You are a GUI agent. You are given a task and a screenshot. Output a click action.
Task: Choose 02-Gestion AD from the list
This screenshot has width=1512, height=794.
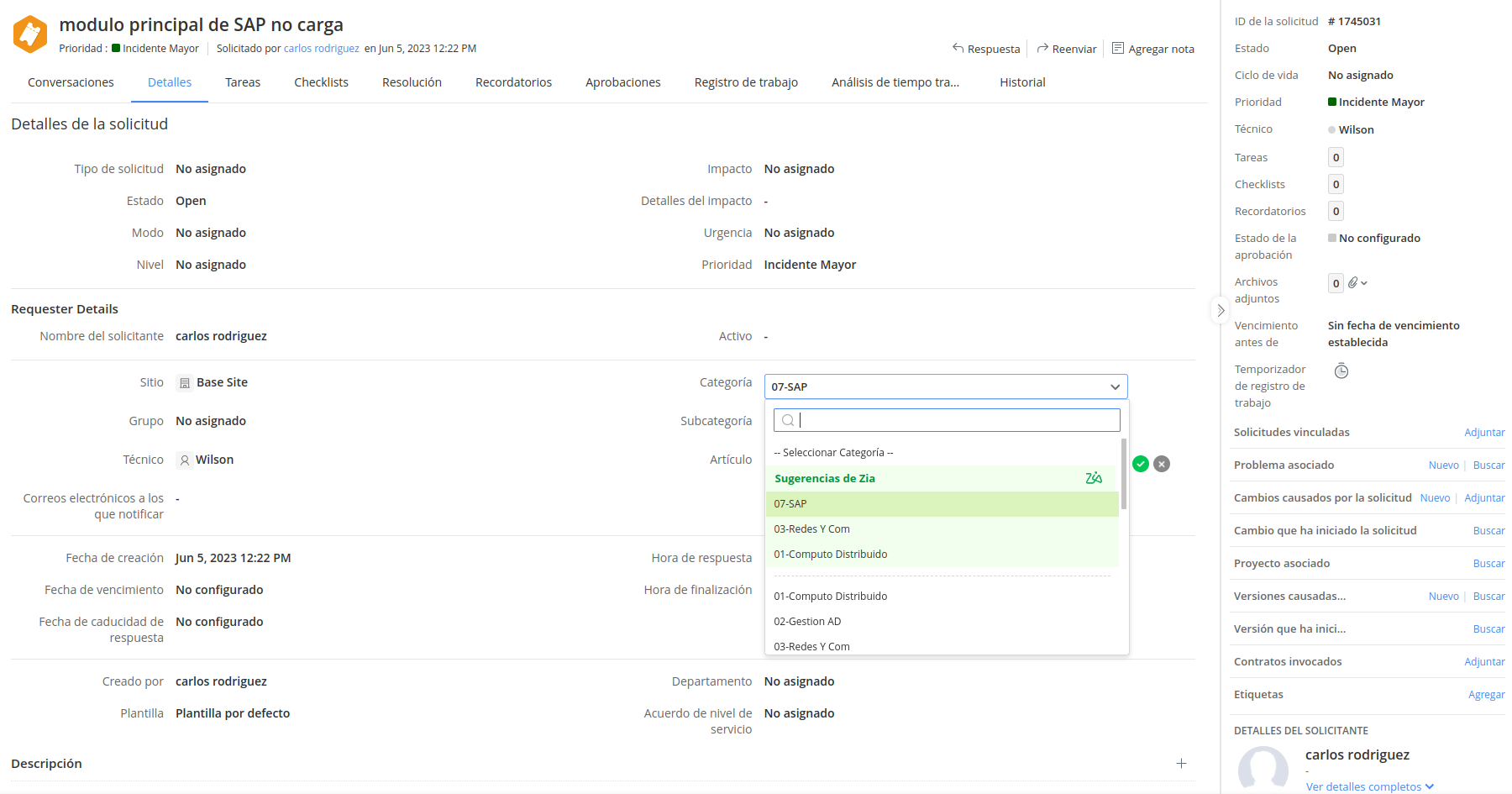[x=807, y=622]
